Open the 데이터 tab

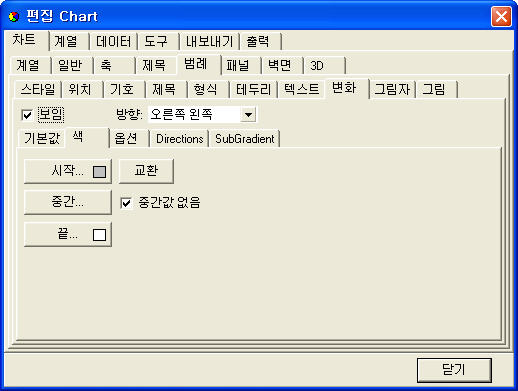point(113,41)
